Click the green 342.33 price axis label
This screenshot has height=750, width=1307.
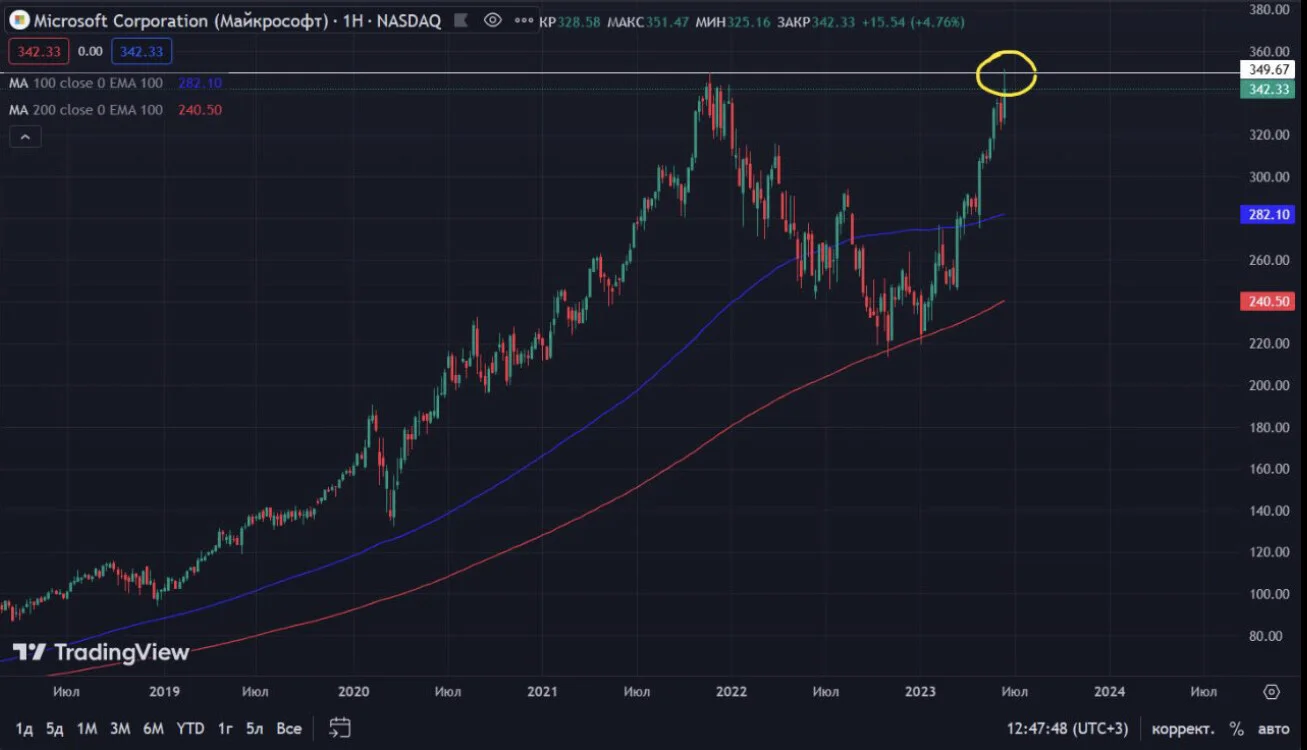pos(1267,89)
